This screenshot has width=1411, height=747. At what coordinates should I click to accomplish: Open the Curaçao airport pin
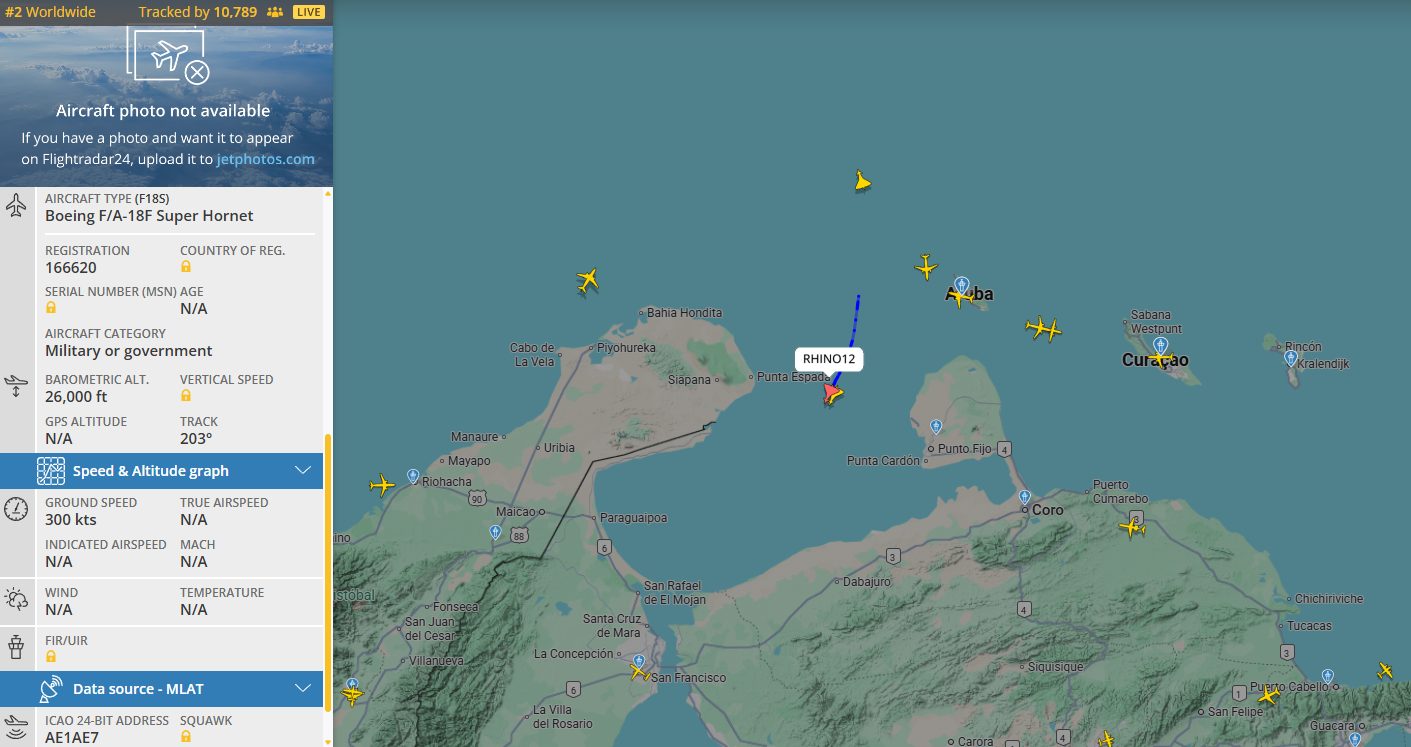click(1160, 345)
